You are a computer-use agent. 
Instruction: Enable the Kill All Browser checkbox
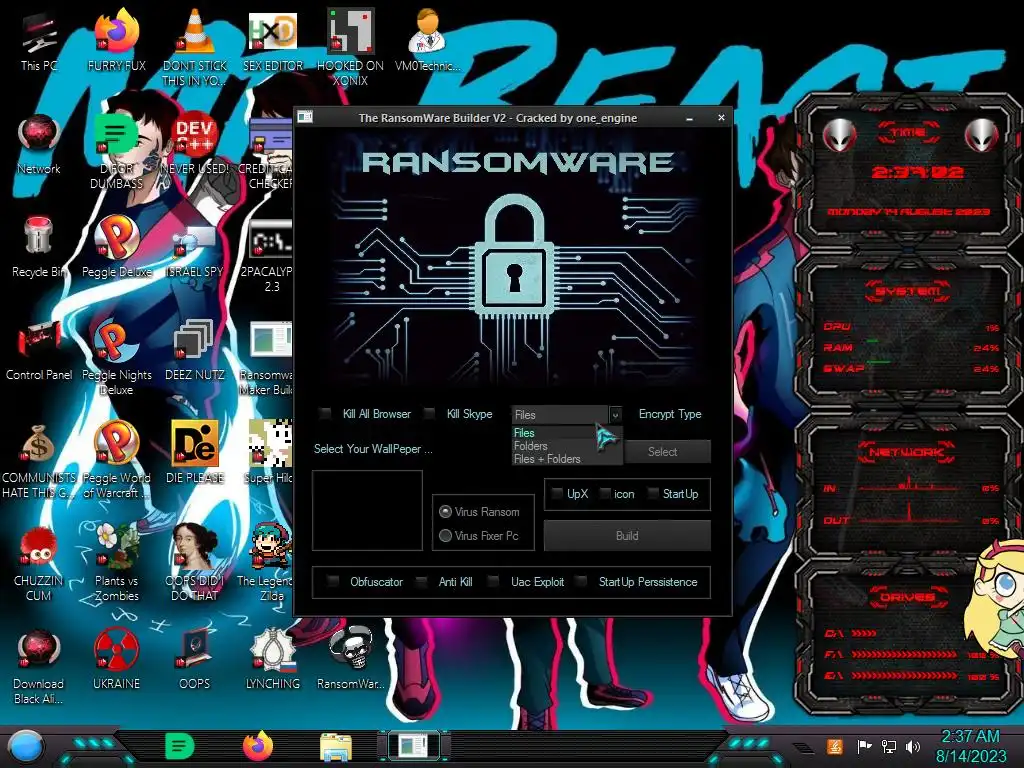[x=325, y=413]
